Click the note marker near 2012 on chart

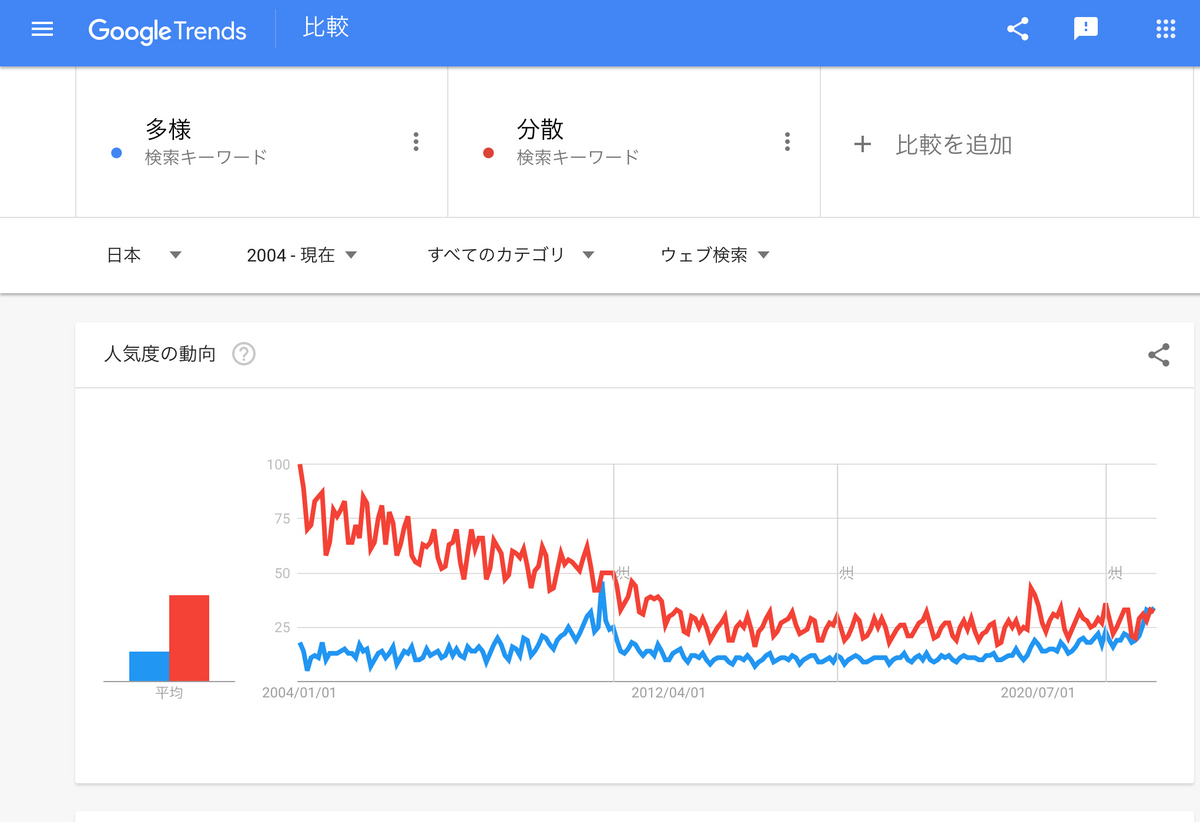pos(623,572)
